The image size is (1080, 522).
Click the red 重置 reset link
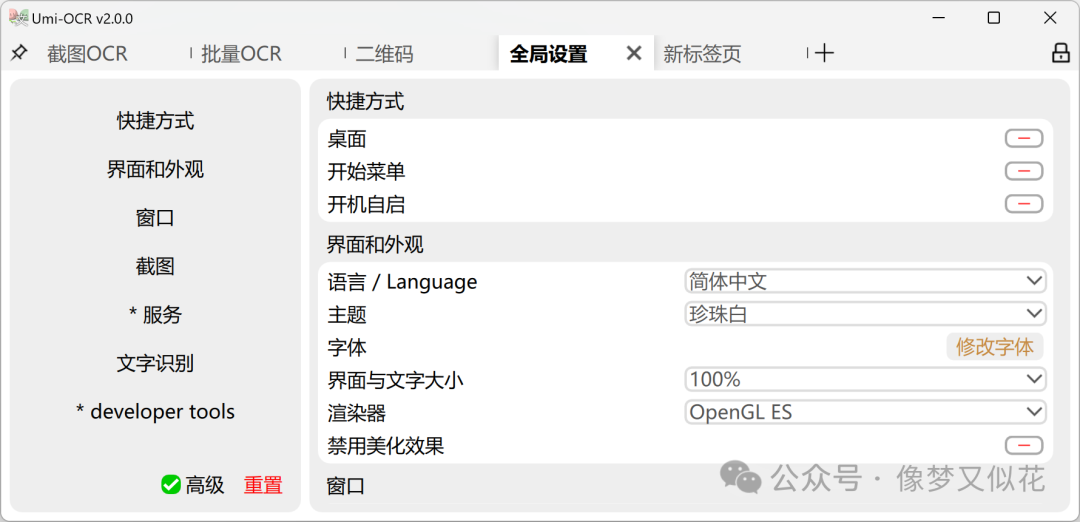(263, 485)
